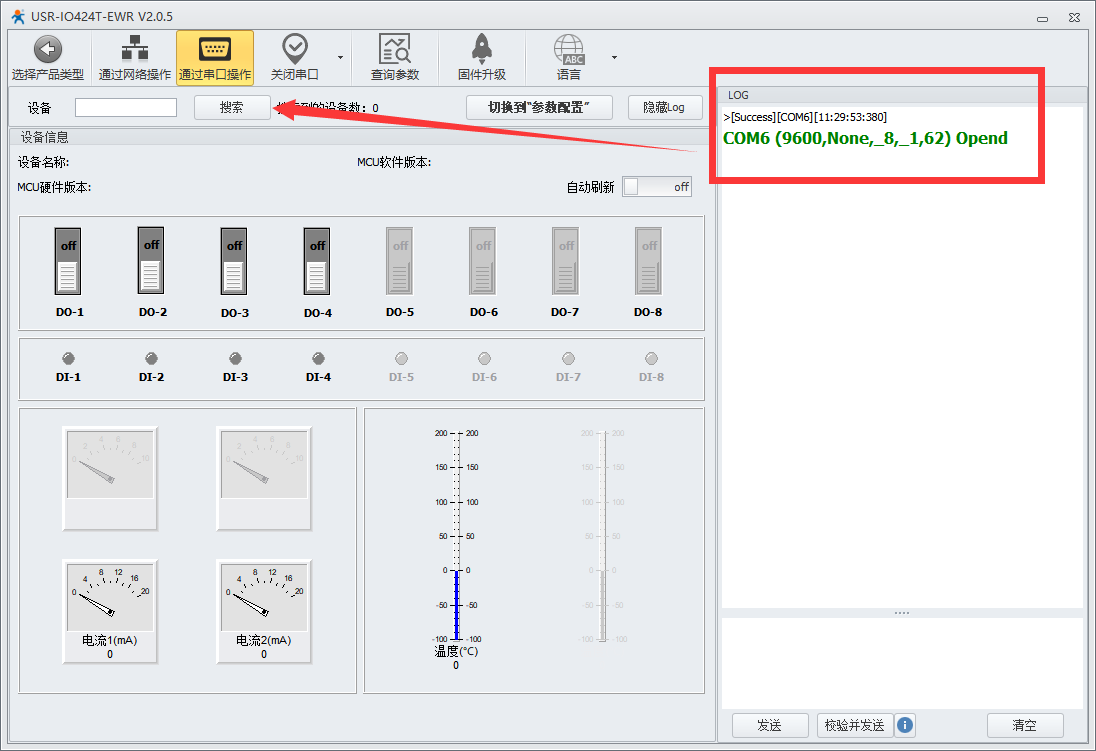This screenshot has width=1096, height=751.
Task: Click the 电流2(mA) gauge
Action: point(264,611)
